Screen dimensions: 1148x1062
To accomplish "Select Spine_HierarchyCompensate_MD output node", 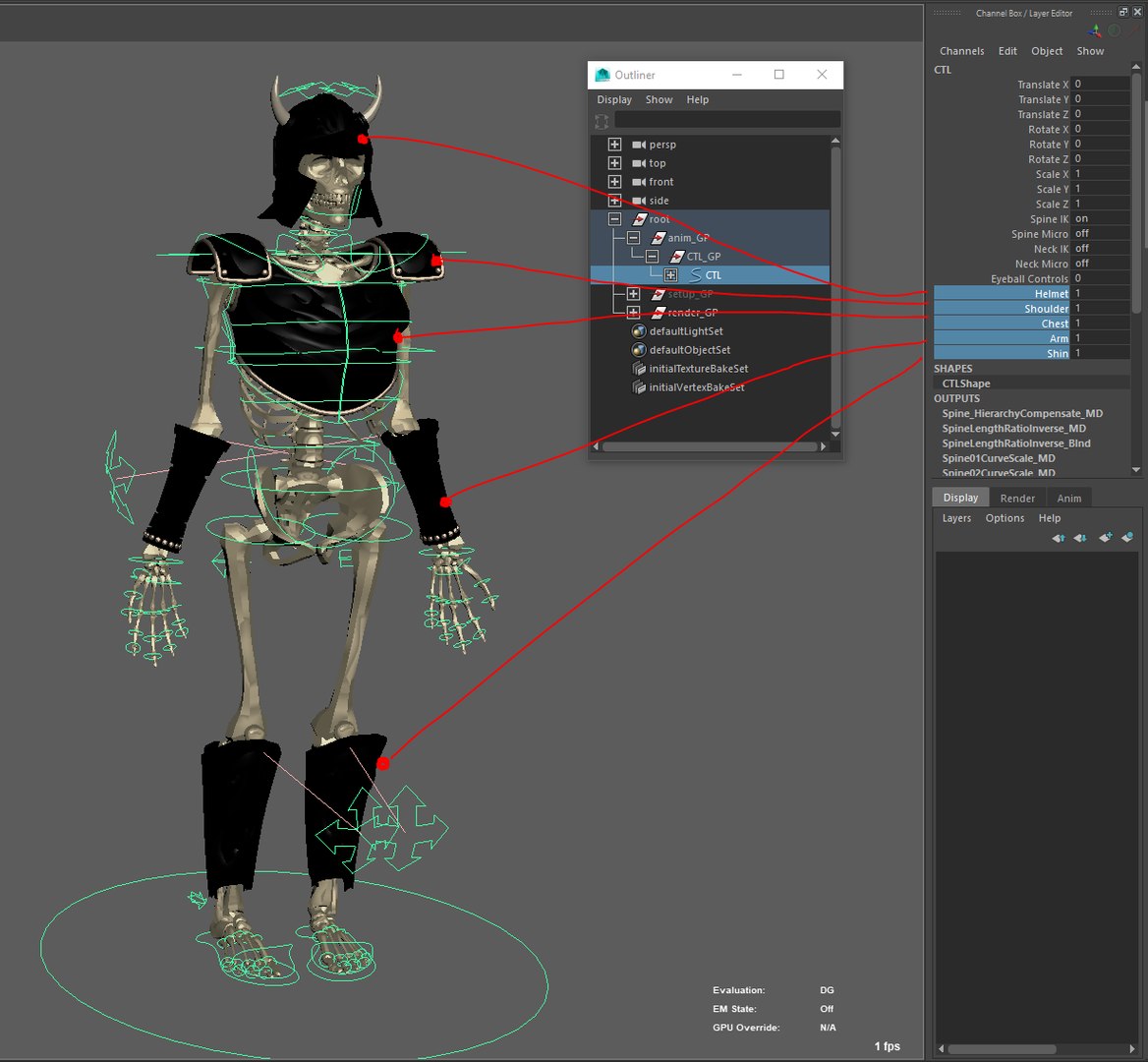I will (1022, 414).
